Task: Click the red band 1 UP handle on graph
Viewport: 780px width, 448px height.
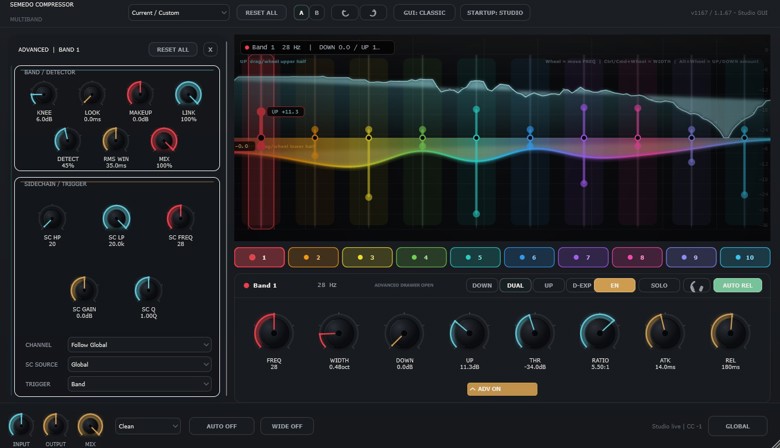Action: [x=261, y=112]
